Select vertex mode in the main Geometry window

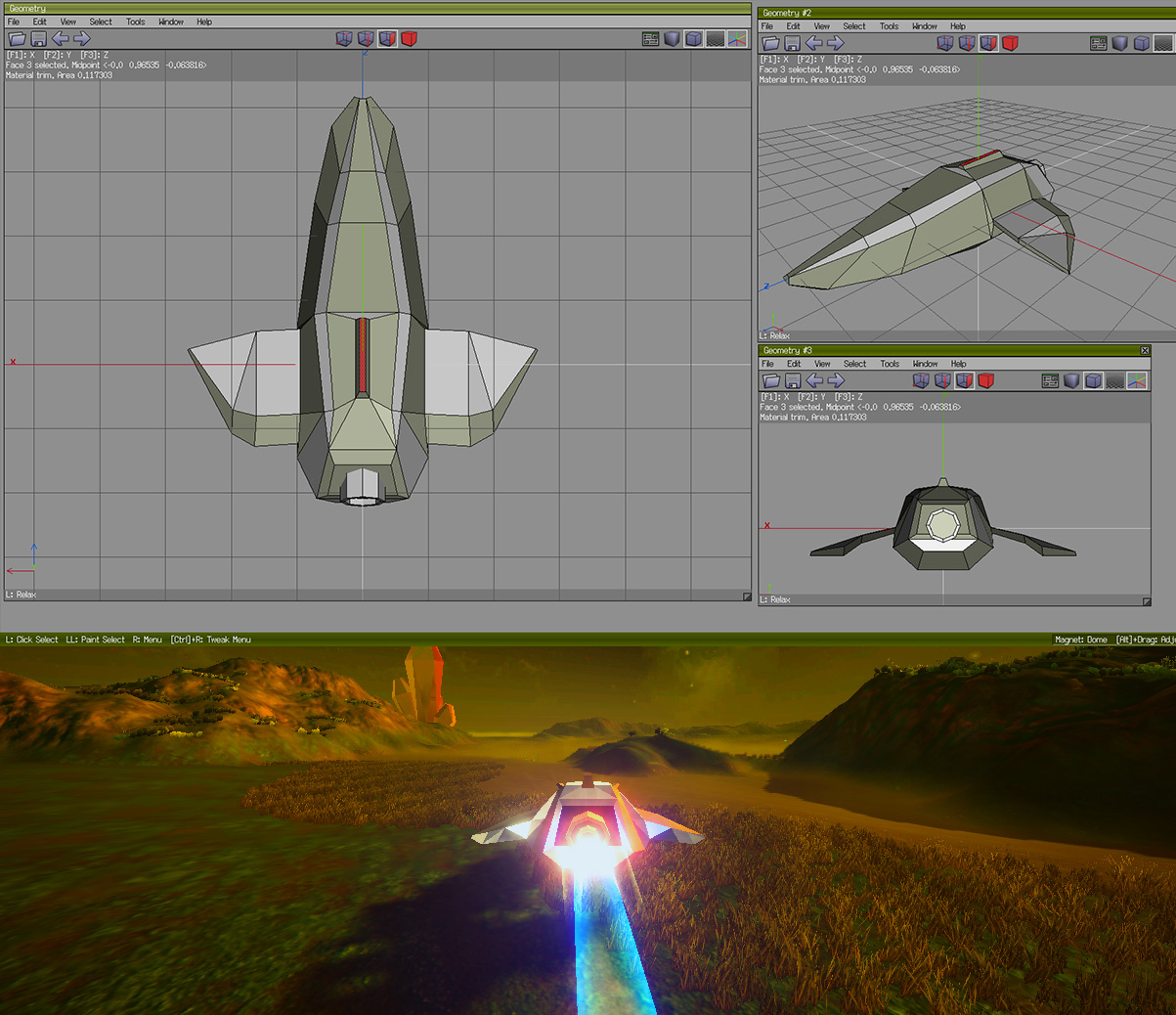(x=344, y=39)
